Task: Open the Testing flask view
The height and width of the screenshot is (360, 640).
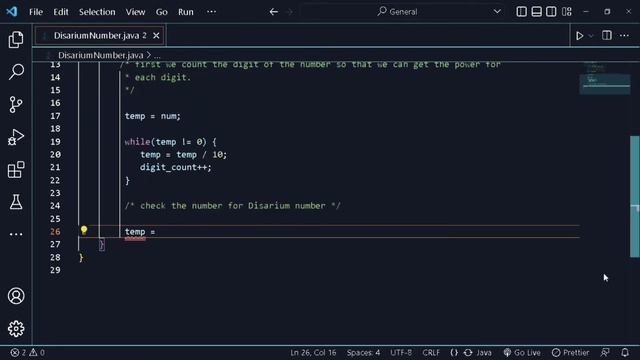Action: pos(16,202)
